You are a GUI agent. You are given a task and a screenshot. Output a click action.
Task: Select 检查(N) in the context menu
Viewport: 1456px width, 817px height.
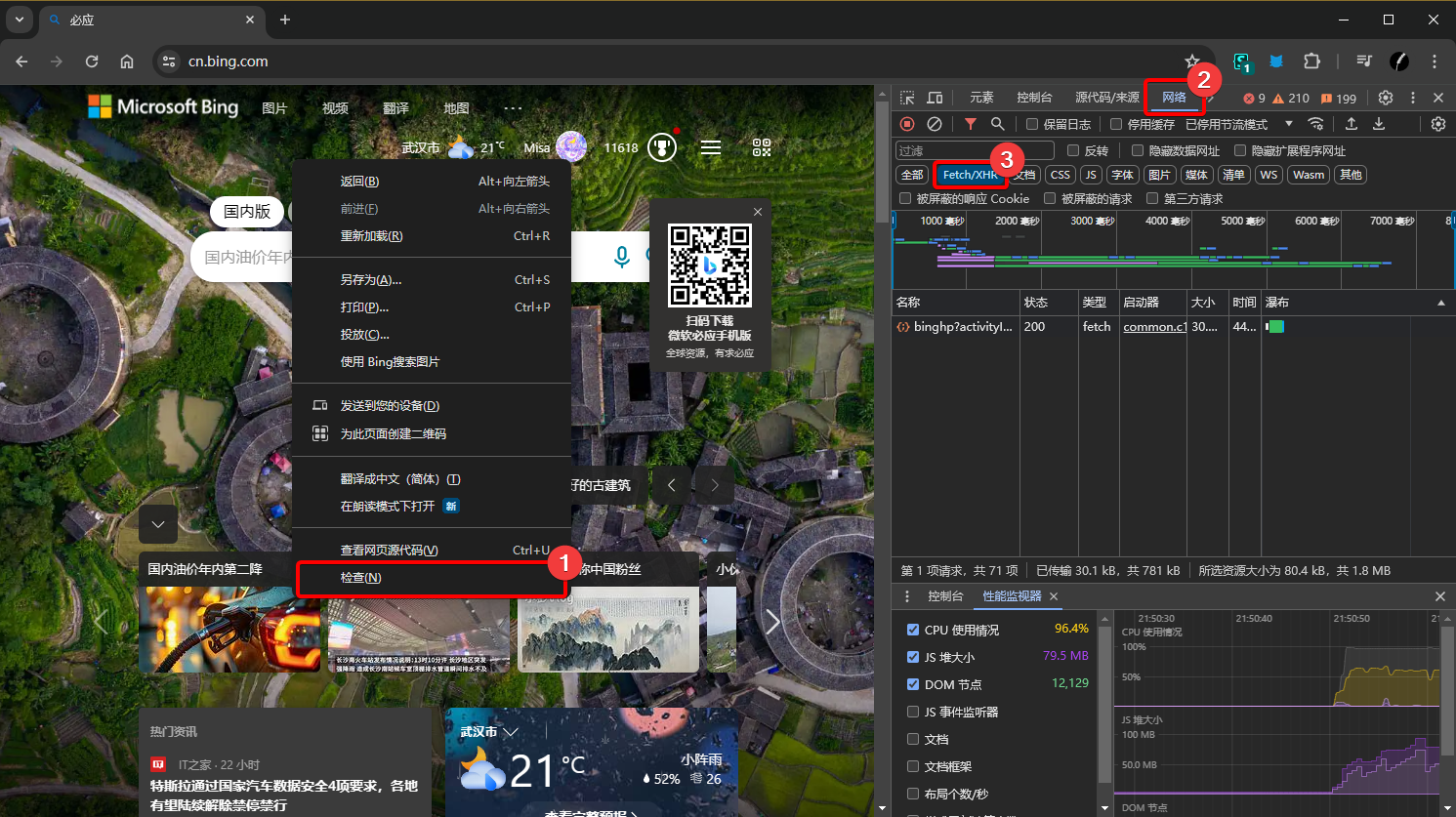pos(432,578)
